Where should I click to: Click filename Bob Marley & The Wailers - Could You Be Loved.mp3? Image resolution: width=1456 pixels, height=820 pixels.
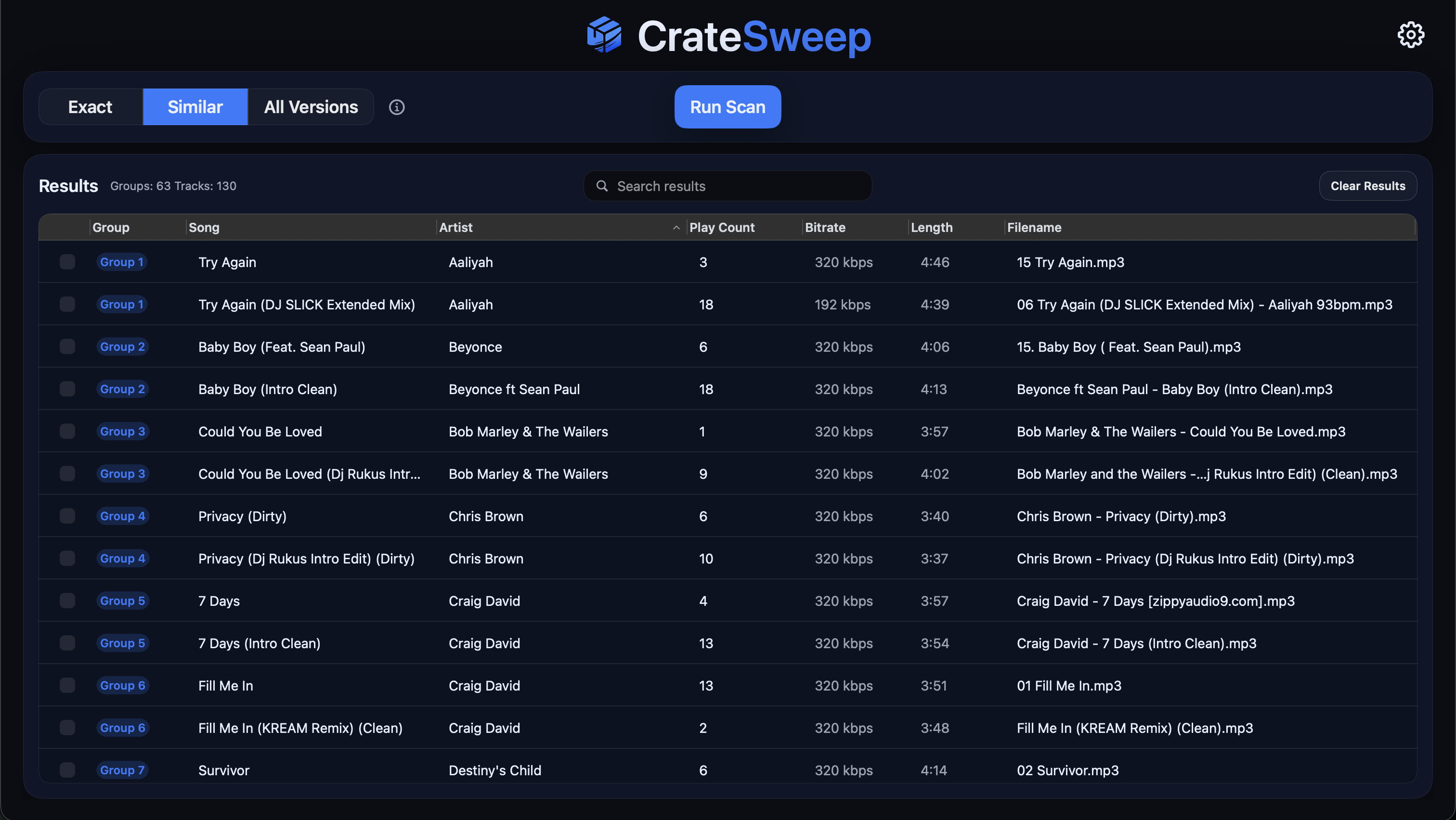point(1181,432)
